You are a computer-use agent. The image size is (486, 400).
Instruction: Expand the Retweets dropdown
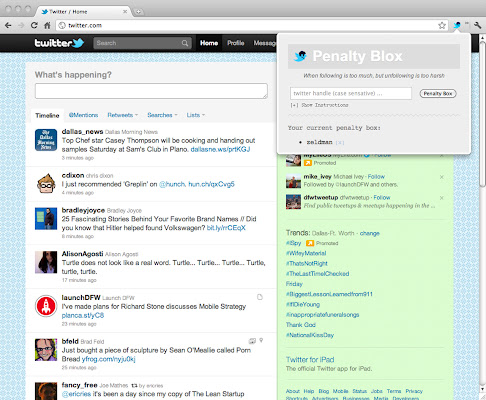[122, 115]
